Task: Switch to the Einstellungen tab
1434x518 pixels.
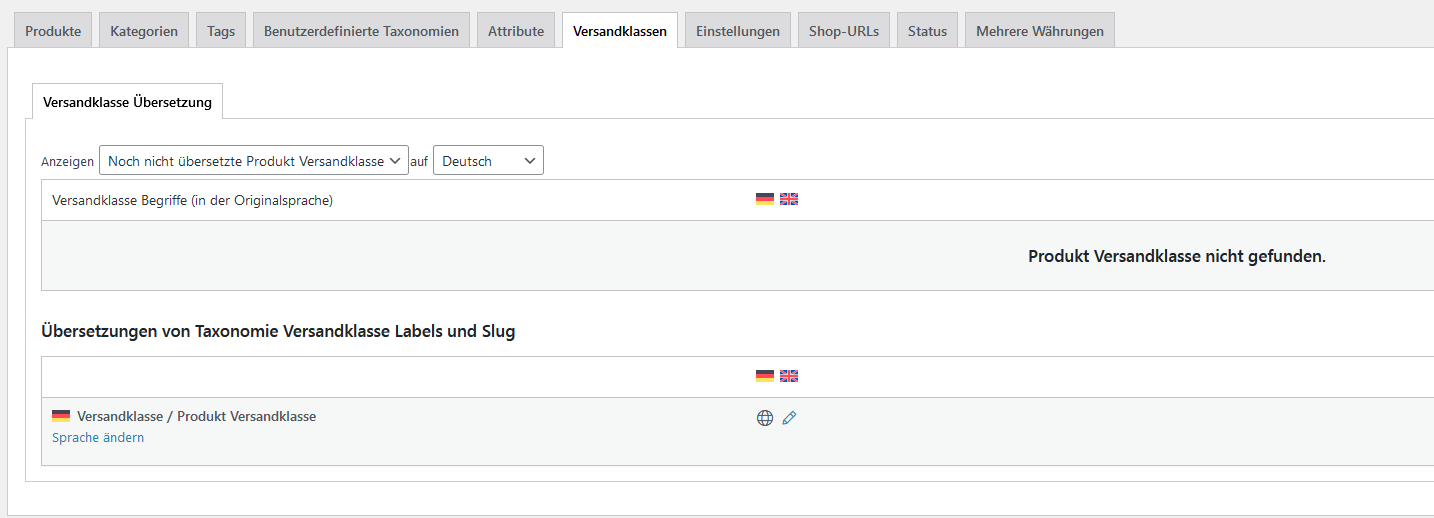Action: [x=738, y=31]
